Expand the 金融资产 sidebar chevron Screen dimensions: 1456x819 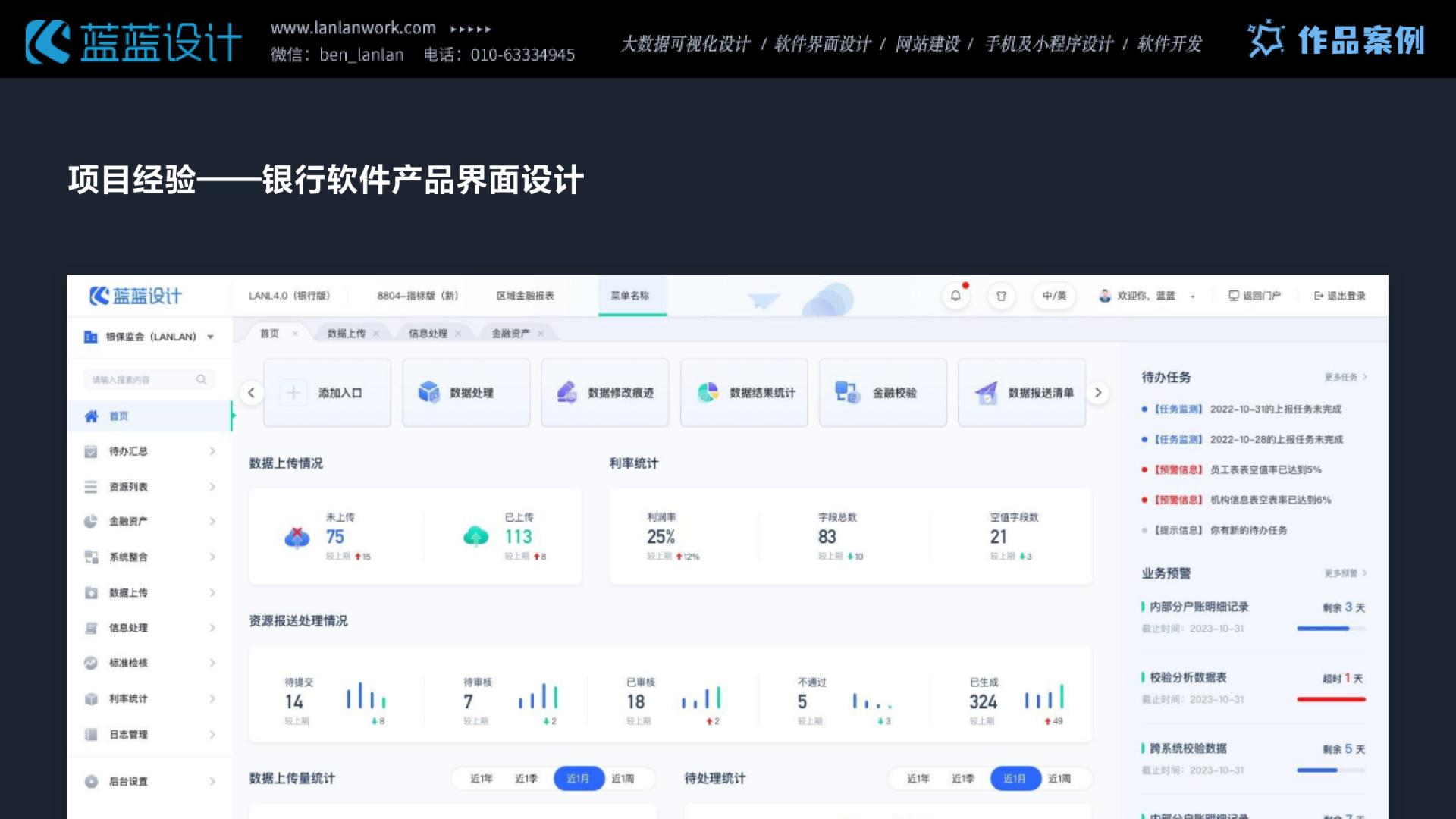[212, 521]
